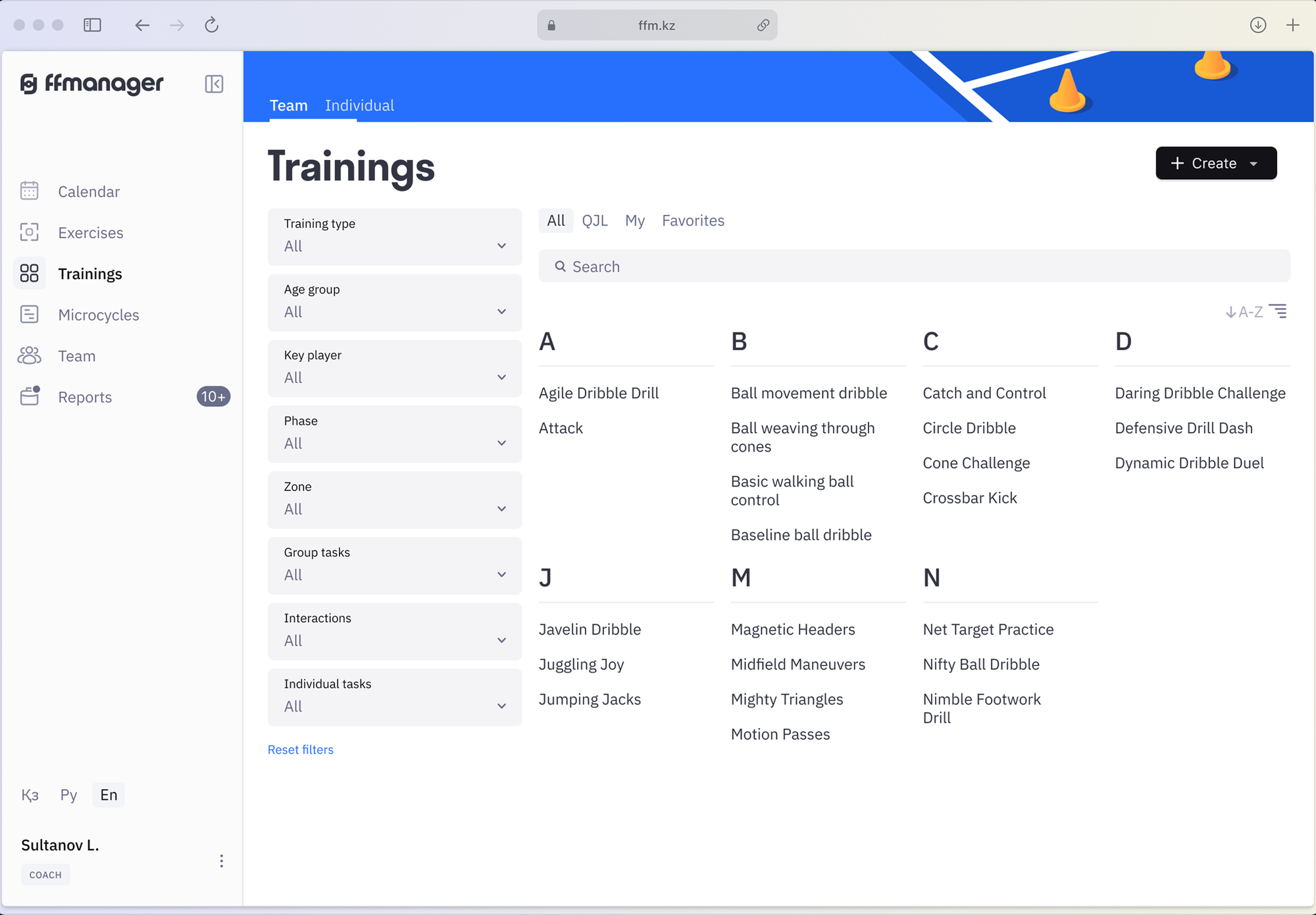Screen dimensions: 1316x915
Task: Click the Microcycles icon in sidebar
Action: pyautogui.click(x=30, y=314)
